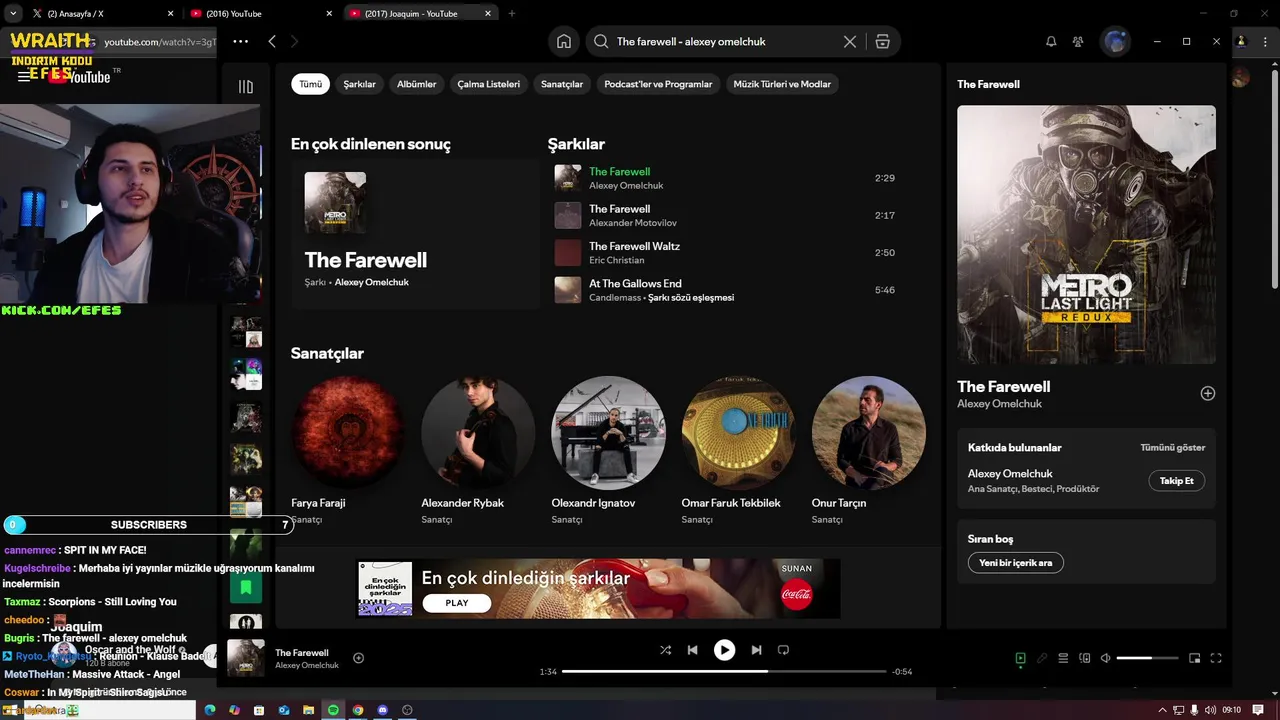This screenshot has height=720, width=1280.
Task: Go back with the left arrow
Action: coord(272,41)
